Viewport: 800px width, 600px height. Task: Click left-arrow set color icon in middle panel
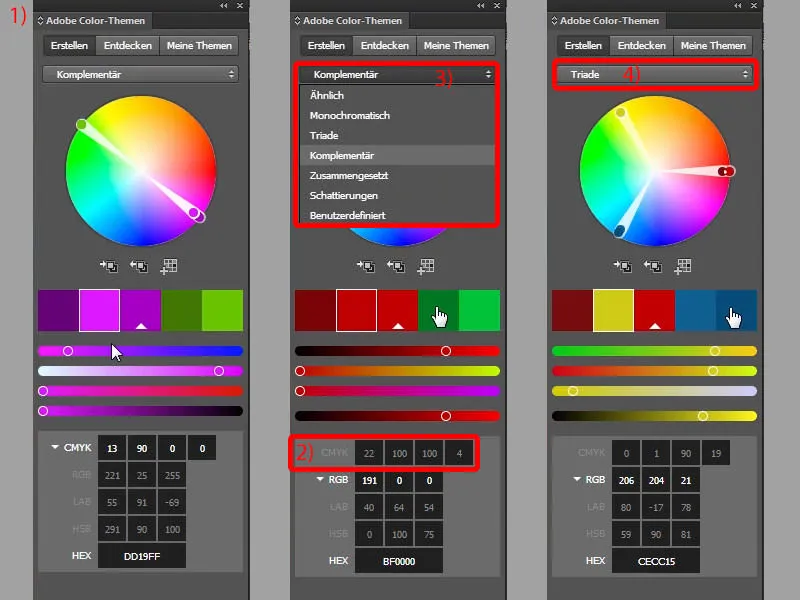pyautogui.click(x=395, y=265)
